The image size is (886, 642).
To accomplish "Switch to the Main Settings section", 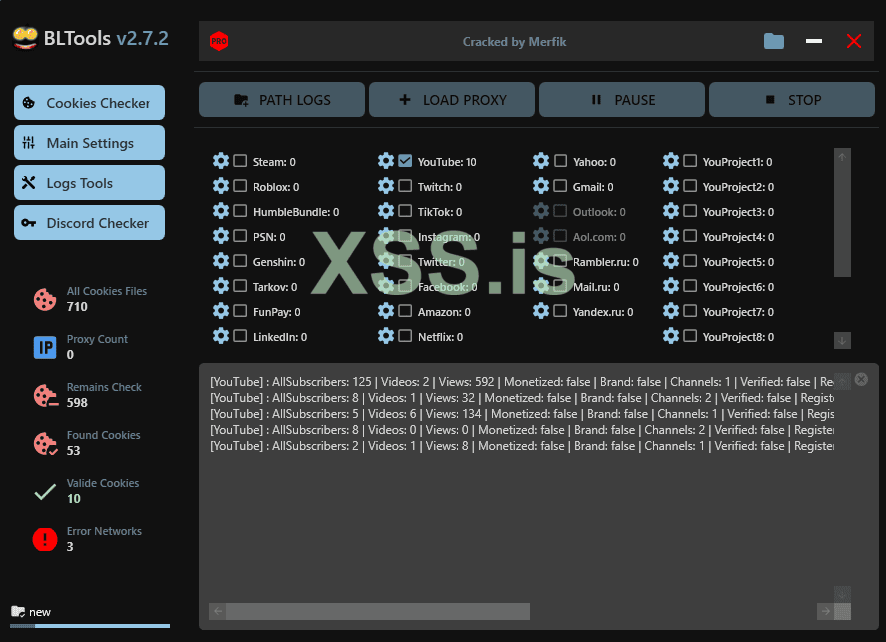I will (89, 143).
